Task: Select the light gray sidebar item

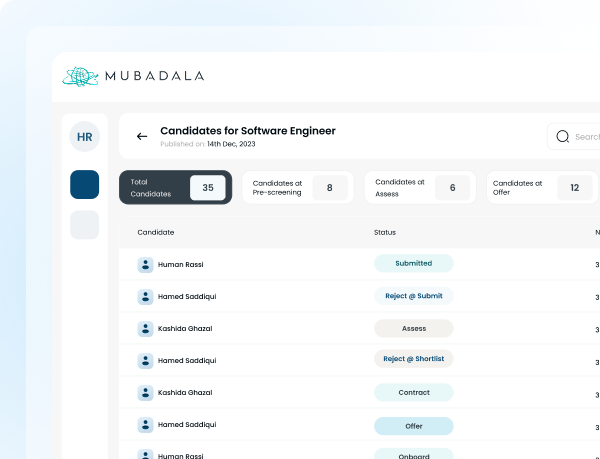Action: [x=85, y=224]
